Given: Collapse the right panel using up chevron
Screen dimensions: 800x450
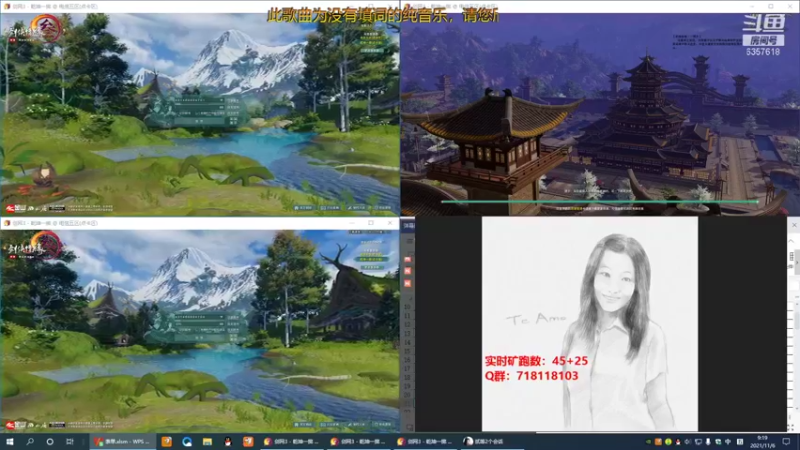Looking at the screenshot, I should [791, 241].
